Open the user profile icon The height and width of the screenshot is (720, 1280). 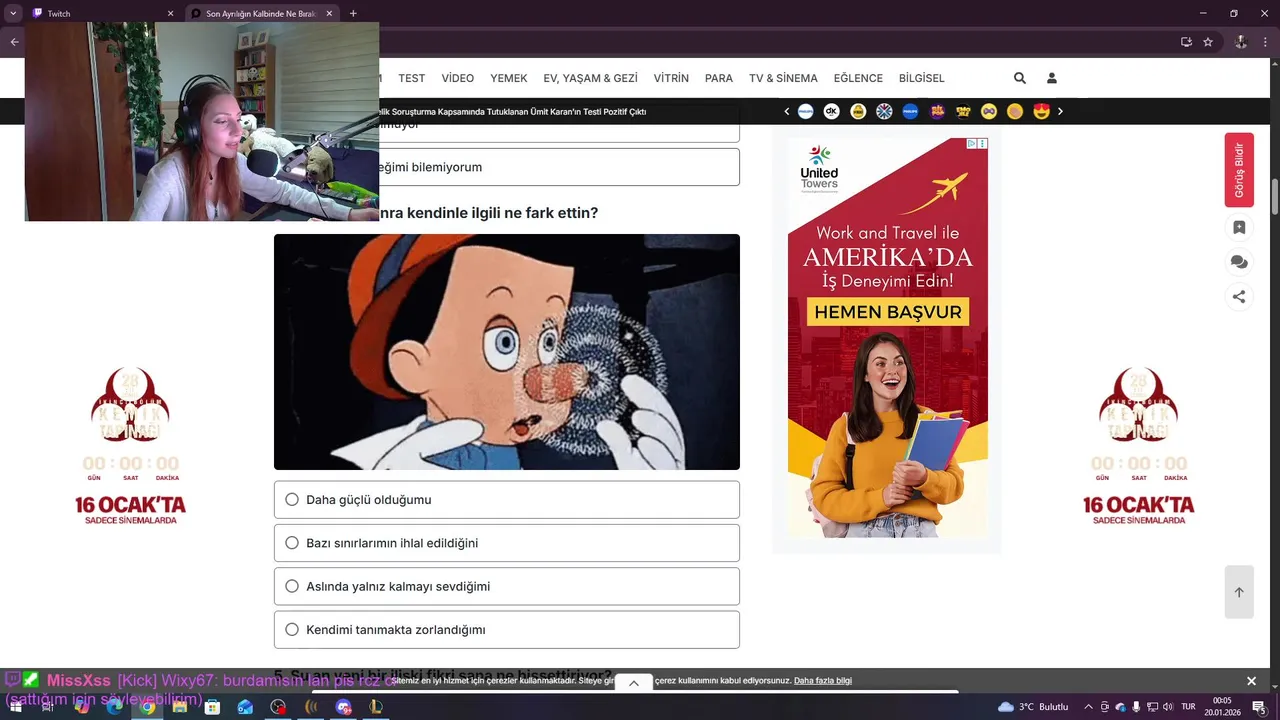click(1052, 78)
